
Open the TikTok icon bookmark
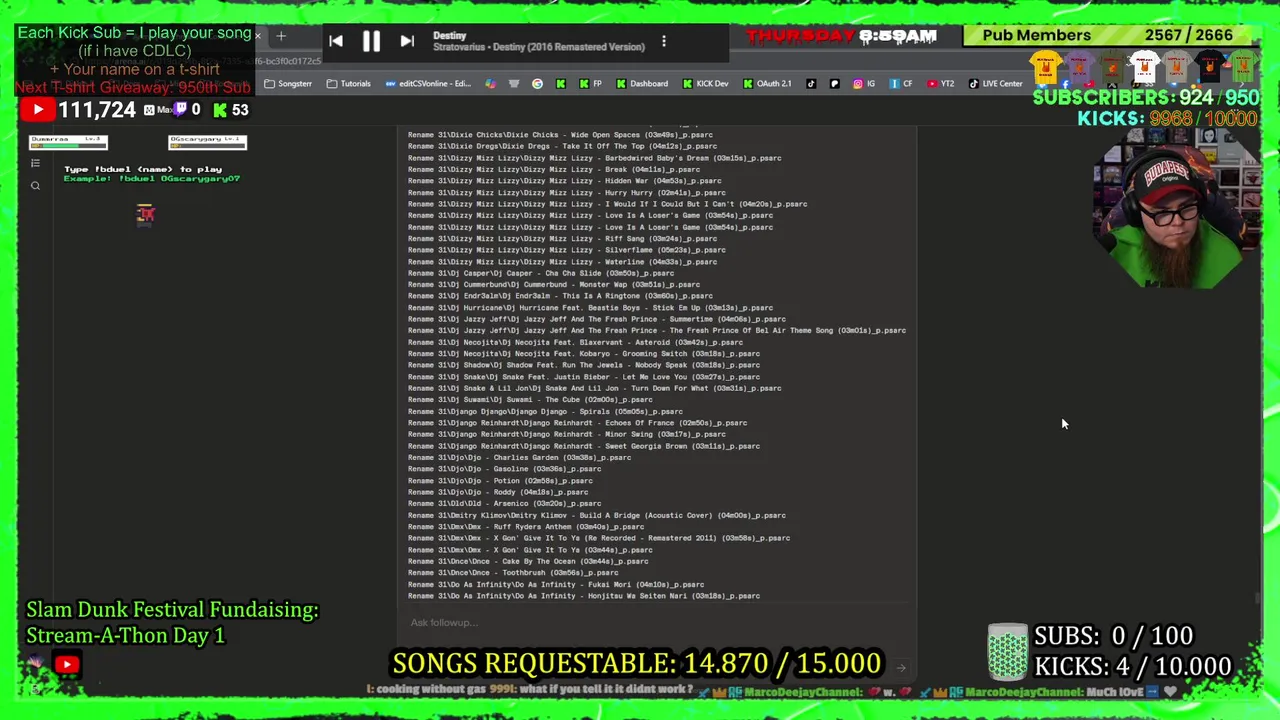[811, 84]
